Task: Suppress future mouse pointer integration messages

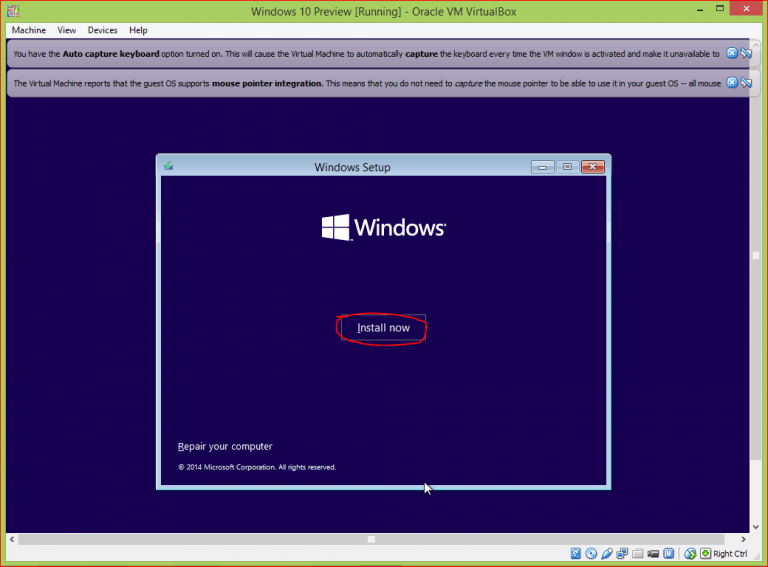Action: click(x=746, y=82)
